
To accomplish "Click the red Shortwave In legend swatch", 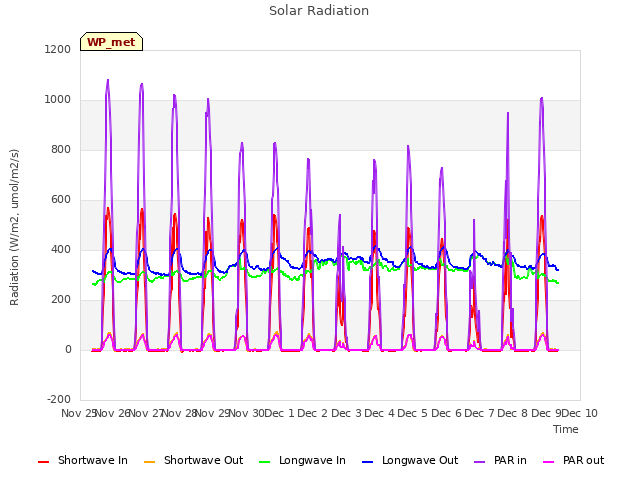I will (x=43, y=462).
